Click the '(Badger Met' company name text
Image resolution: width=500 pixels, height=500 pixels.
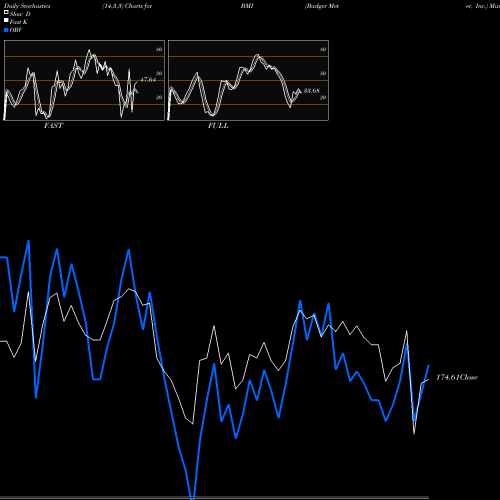[322, 6]
